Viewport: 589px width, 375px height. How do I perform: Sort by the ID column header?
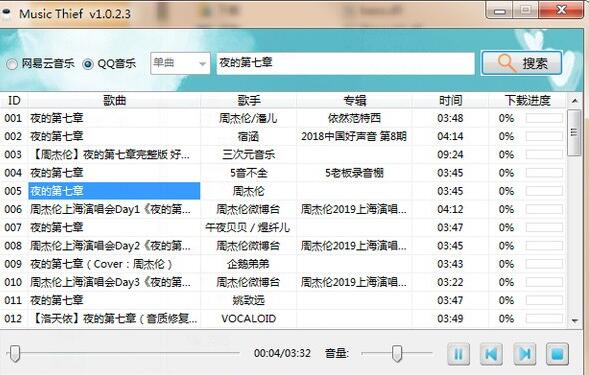(14, 101)
